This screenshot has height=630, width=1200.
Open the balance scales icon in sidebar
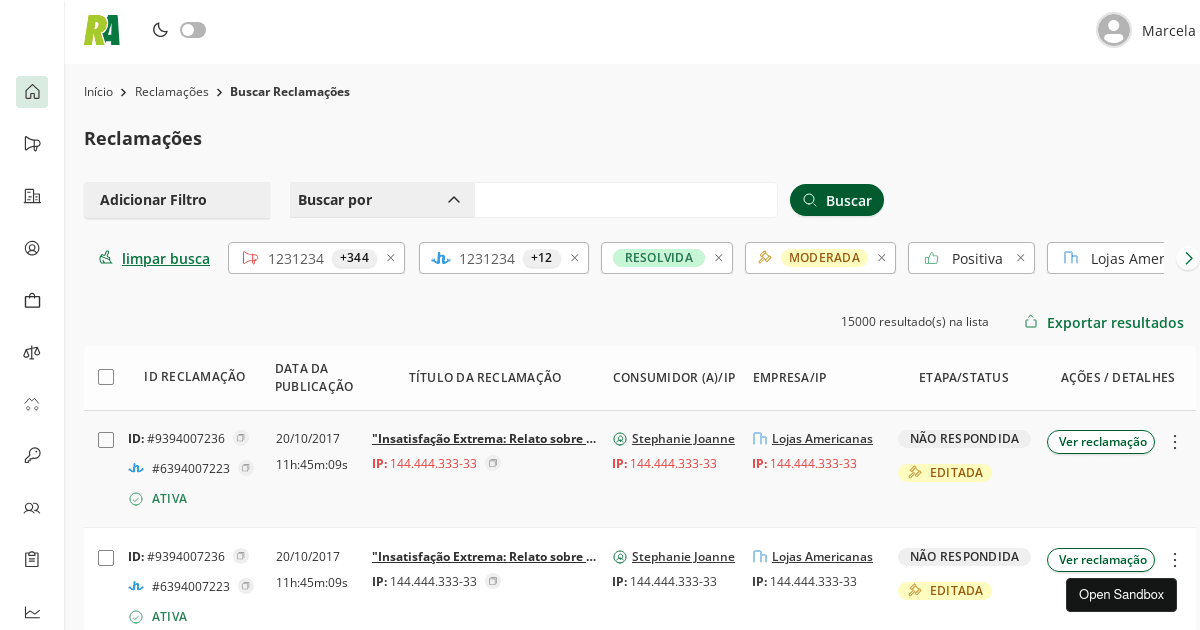(32, 352)
